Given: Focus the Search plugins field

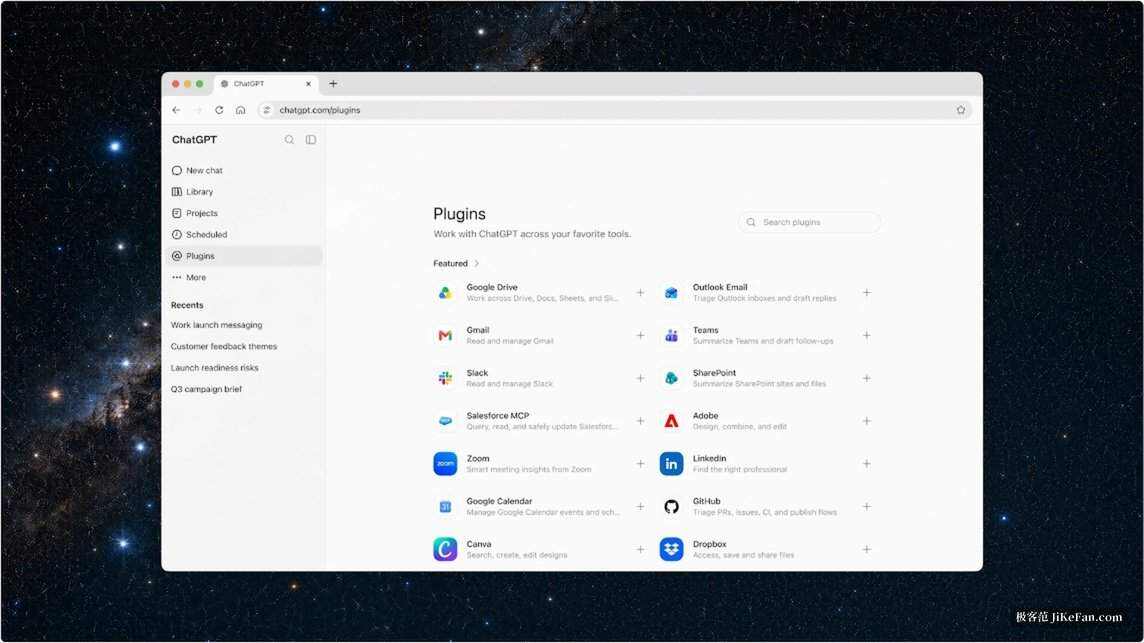Looking at the screenshot, I should 809,222.
